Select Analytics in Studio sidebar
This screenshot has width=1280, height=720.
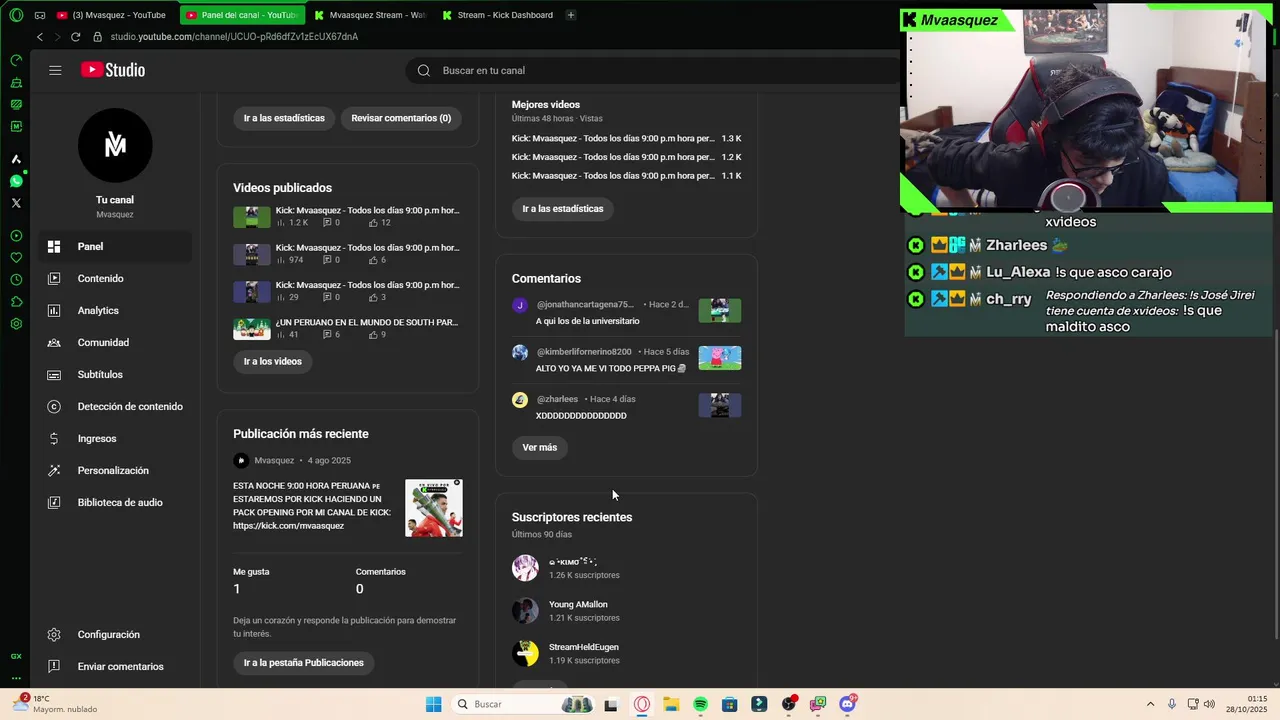(x=115, y=311)
